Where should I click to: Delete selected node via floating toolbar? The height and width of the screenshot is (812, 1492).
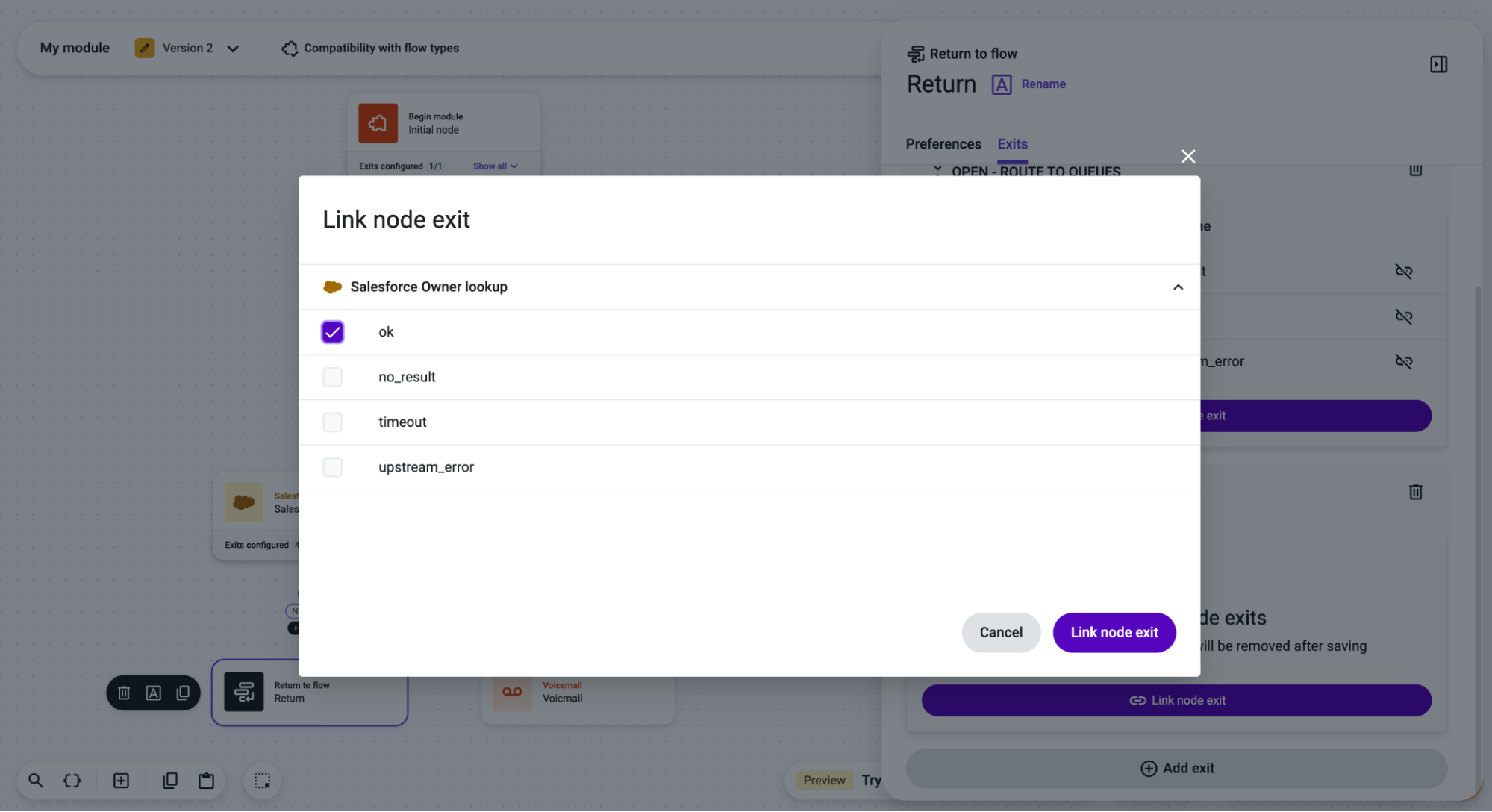[124, 693]
